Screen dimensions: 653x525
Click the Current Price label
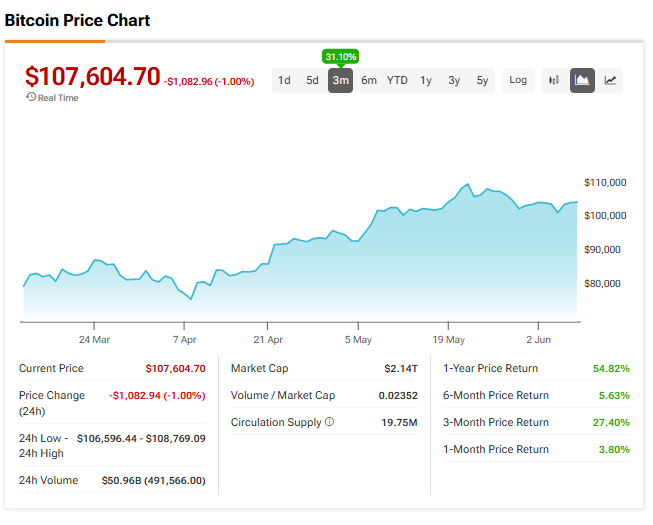pyautogui.click(x=51, y=368)
